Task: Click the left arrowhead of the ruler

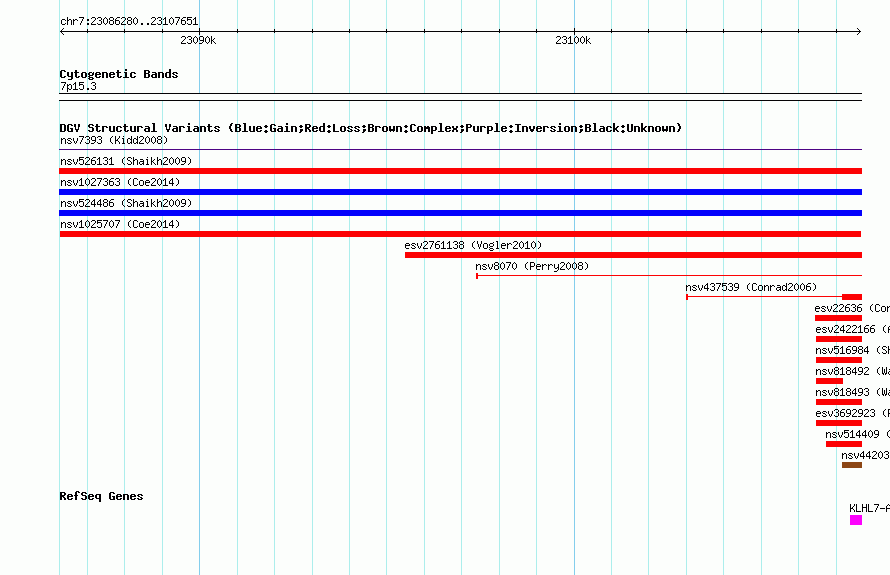Action: tap(62, 31)
